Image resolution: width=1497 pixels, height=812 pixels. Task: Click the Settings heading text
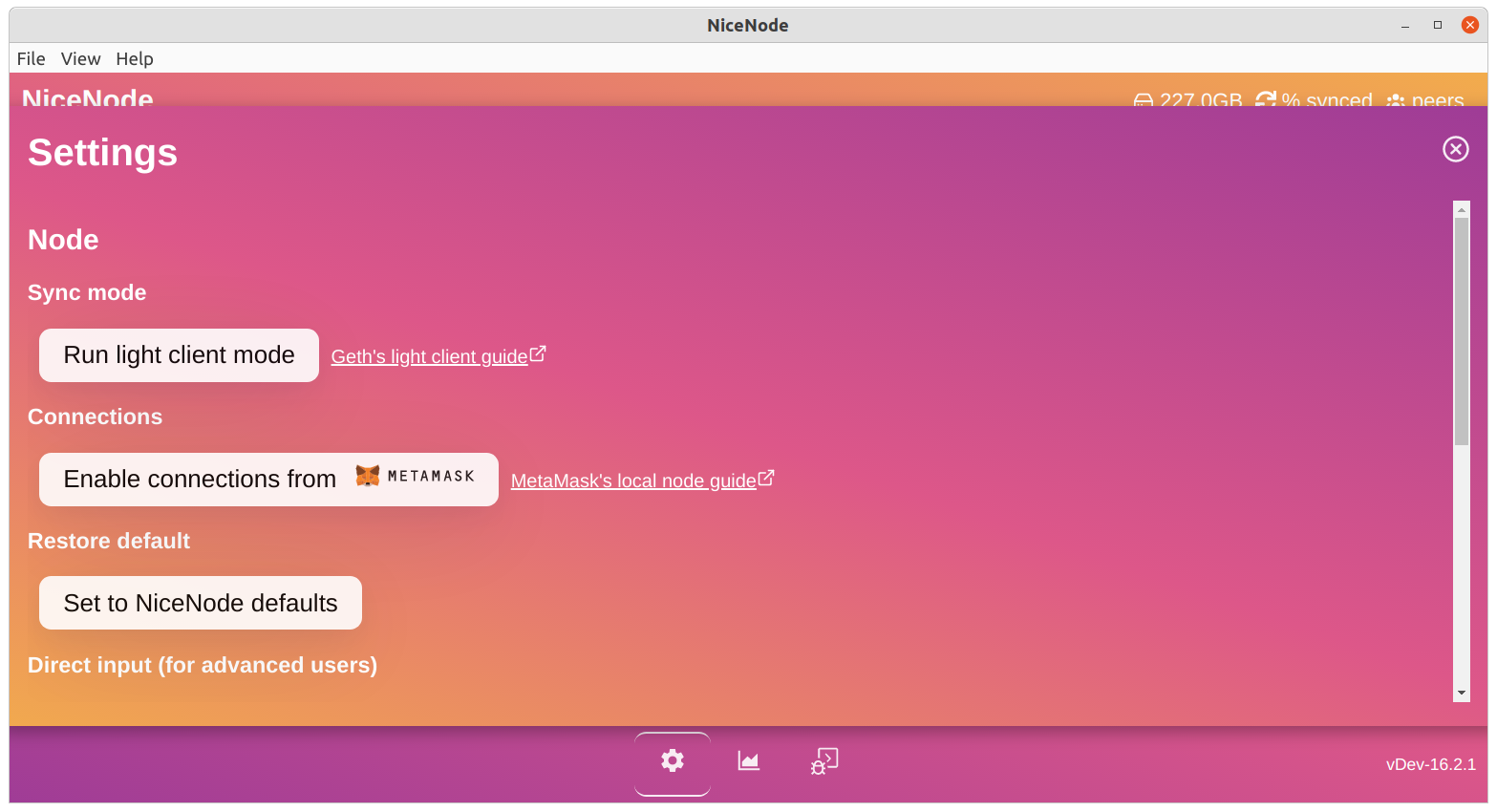pyautogui.click(x=102, y=153)
